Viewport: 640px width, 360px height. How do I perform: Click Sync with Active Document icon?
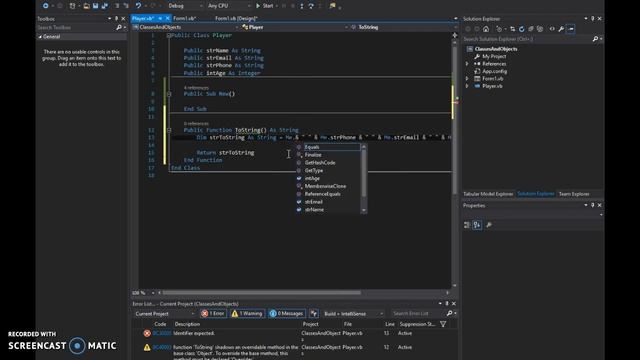coord(512,29)
